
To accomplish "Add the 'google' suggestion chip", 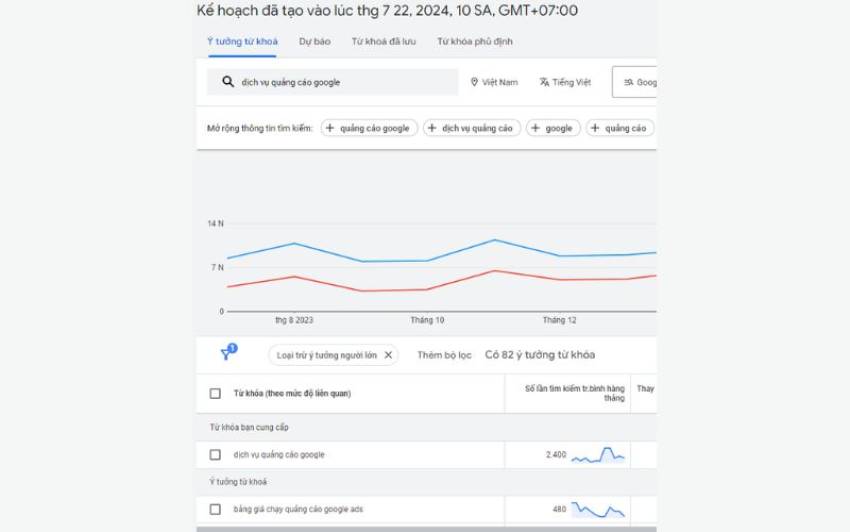I will (553, 128).
